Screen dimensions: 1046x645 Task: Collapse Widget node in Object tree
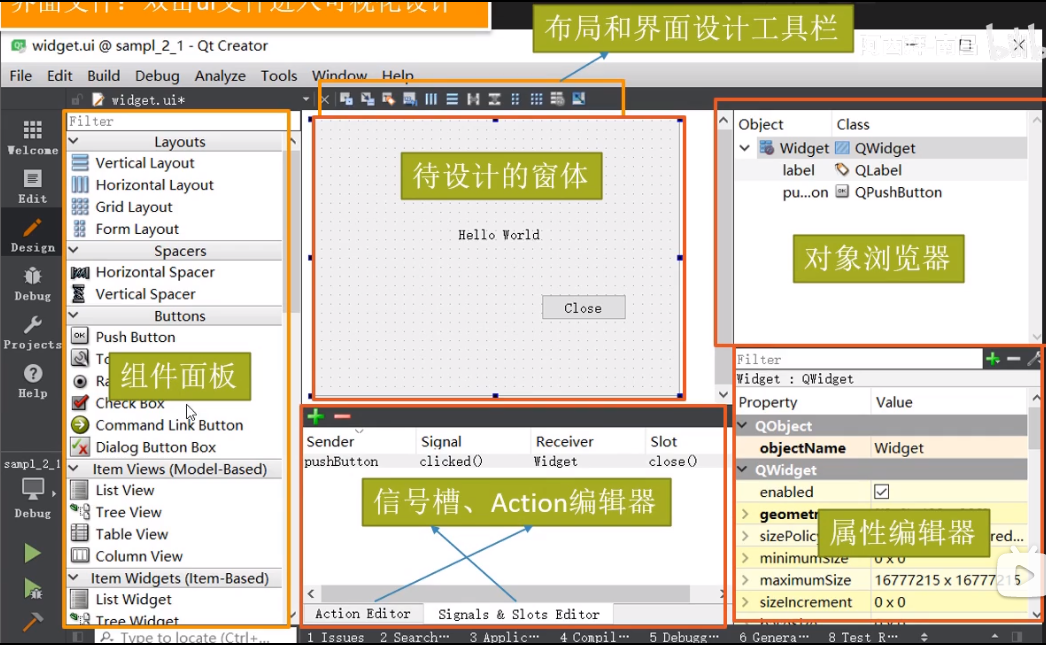(x=745, y=148)
